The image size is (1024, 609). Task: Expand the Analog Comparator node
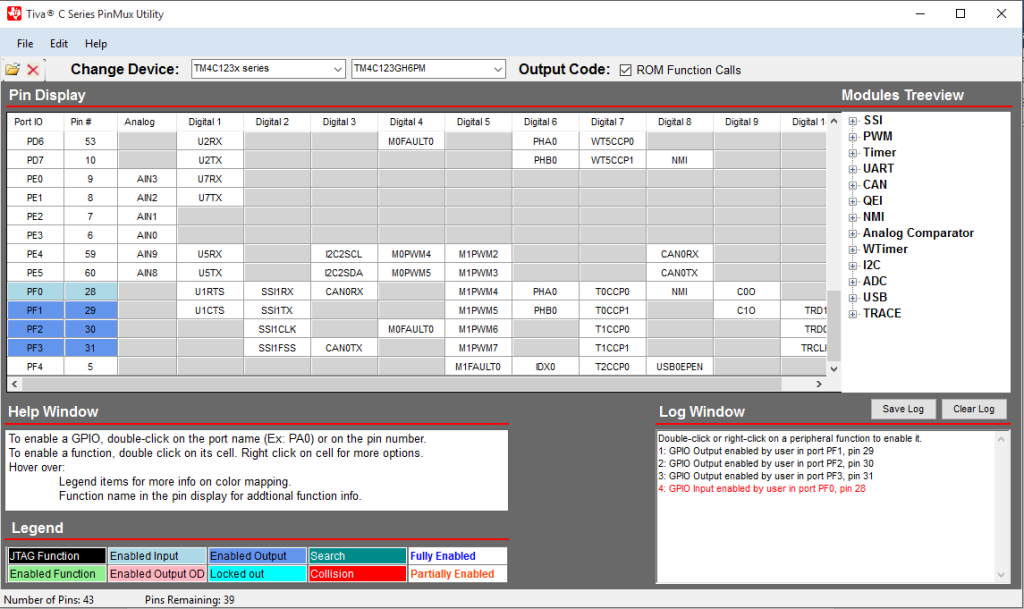[853, 234]
